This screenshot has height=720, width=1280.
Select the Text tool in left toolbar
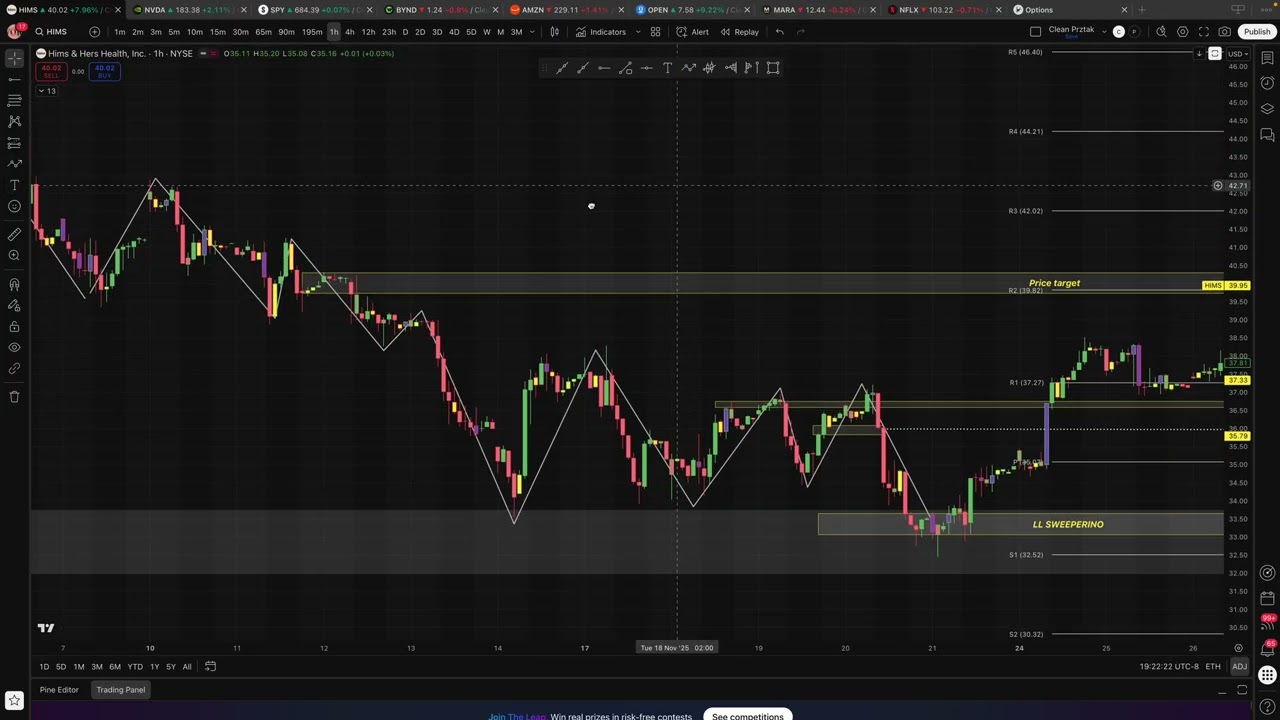click(14, 185)
